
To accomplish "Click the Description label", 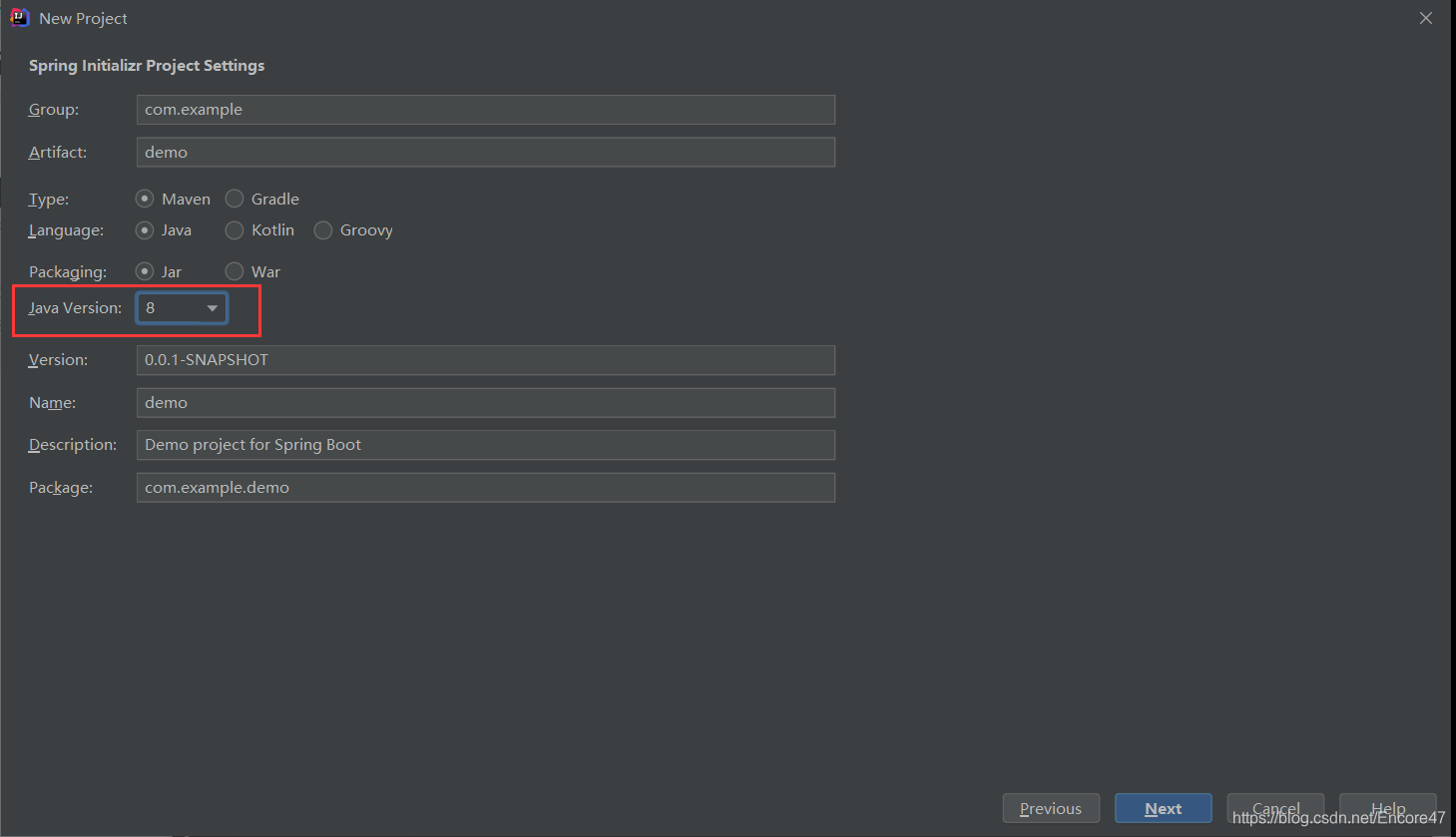I will click(73, 445).
